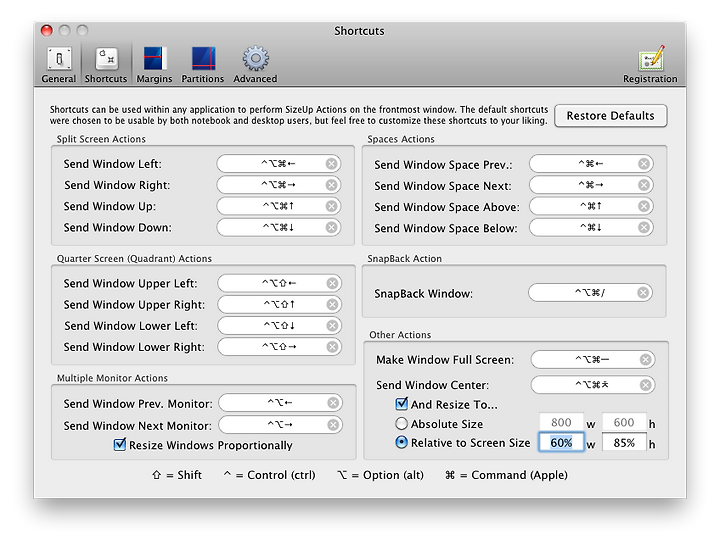Select the Shortcuts toolbar icon
The image size is (720, 545).
(x=106, y=65)
